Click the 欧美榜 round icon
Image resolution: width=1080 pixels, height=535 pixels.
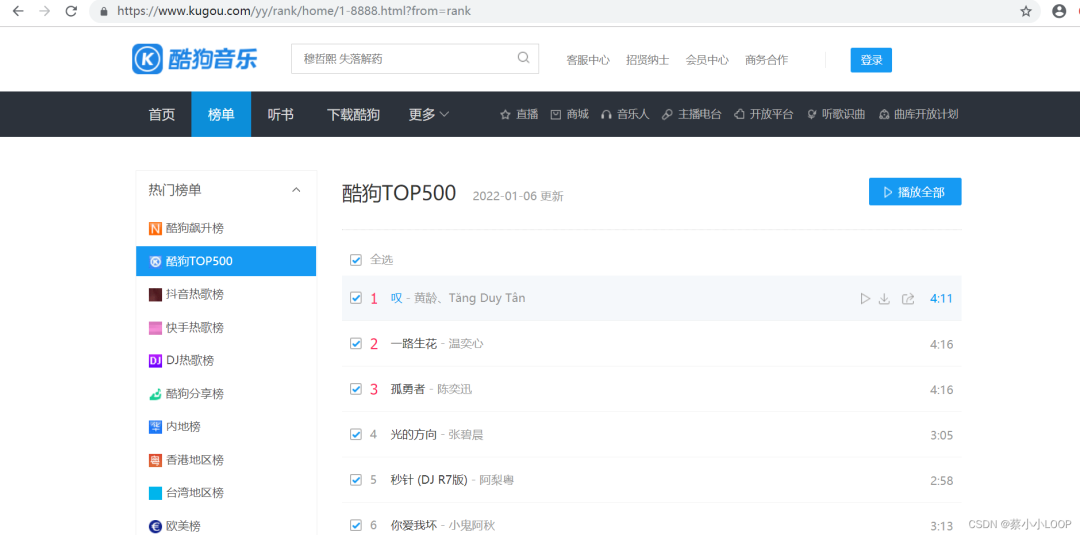pos(155,526)
